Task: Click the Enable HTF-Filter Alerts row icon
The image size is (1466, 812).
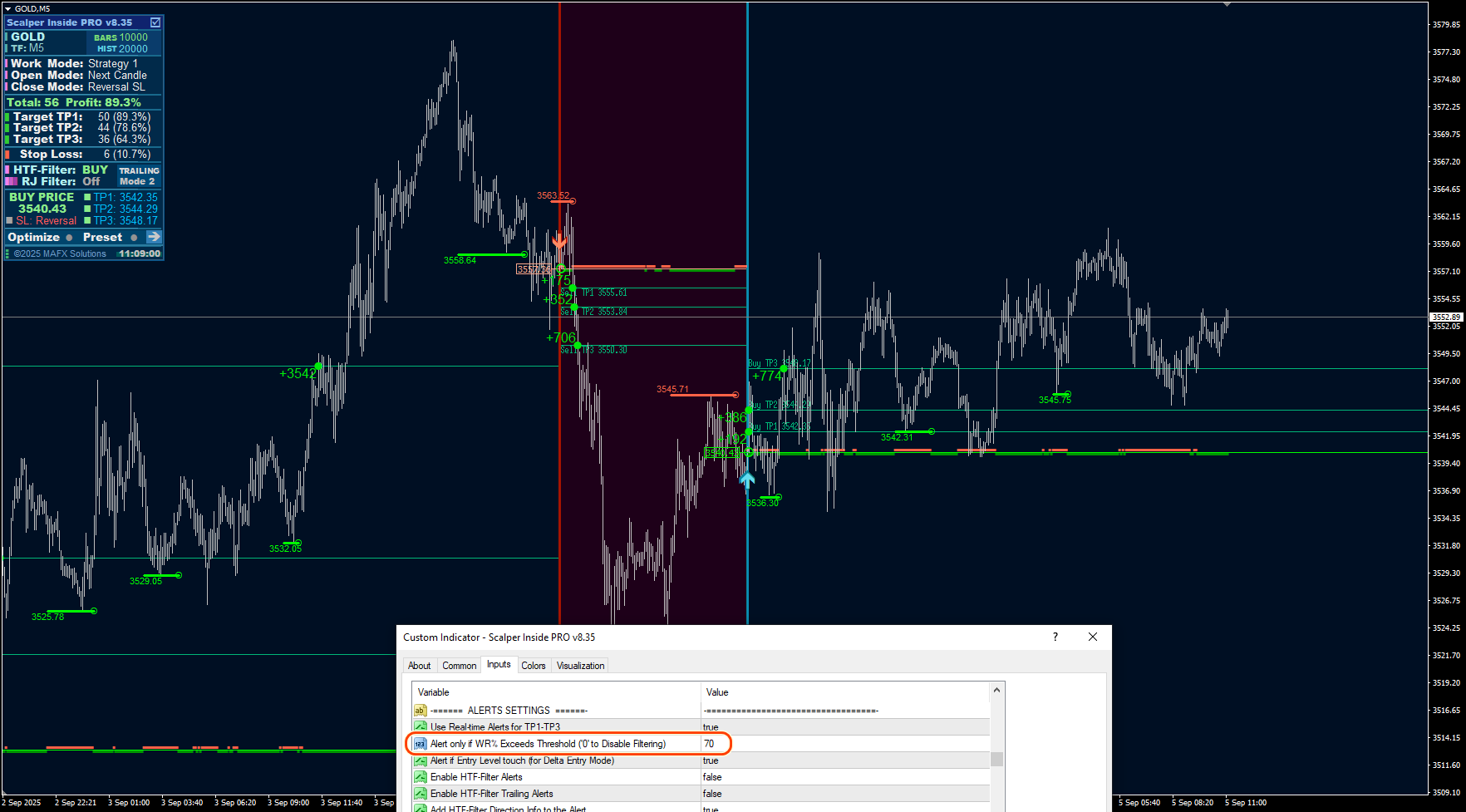Action: pyautogui.click(x=421, y=777)
